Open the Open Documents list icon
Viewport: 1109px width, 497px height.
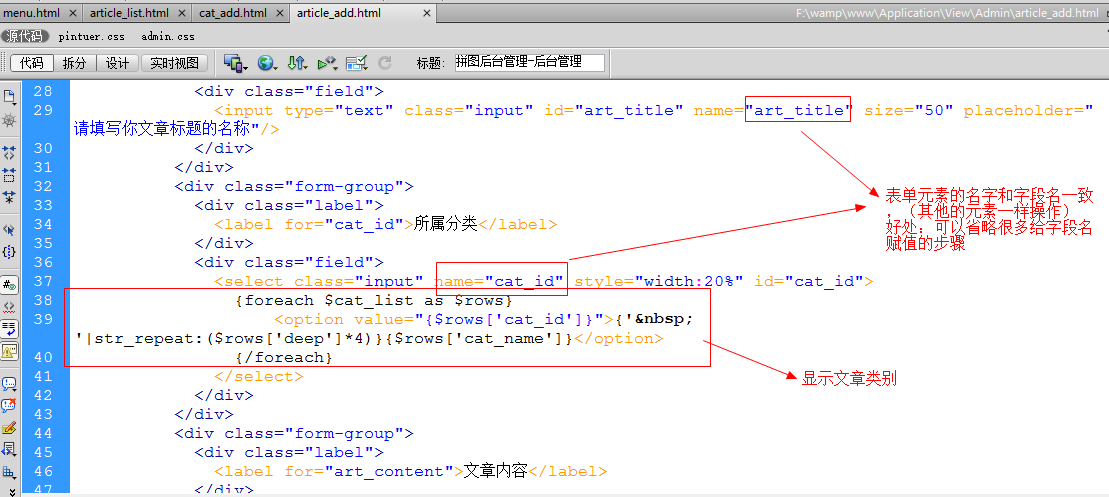click(x=9, y=97)
